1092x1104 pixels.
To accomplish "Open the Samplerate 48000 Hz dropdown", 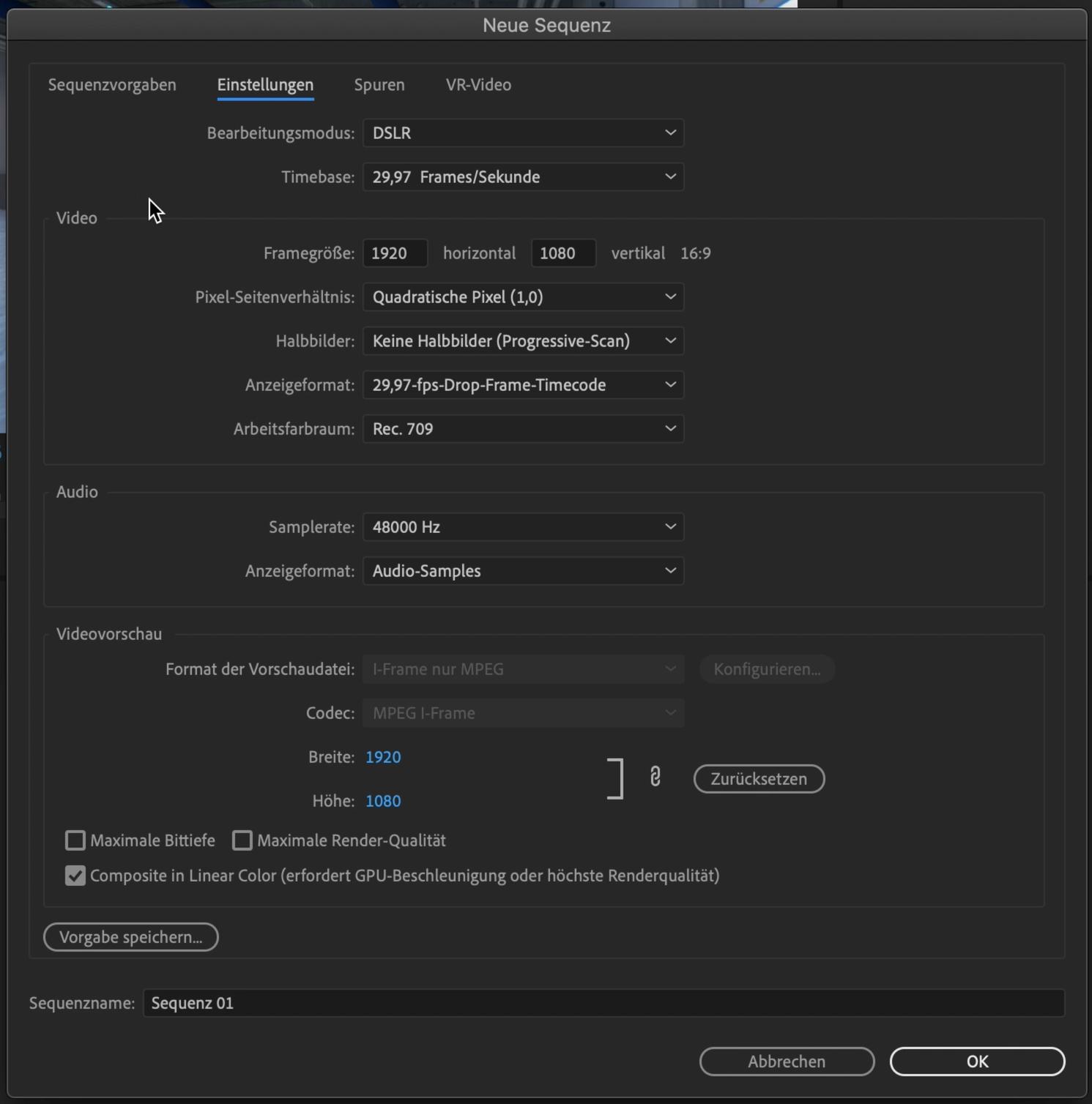I will click(523, 527).
